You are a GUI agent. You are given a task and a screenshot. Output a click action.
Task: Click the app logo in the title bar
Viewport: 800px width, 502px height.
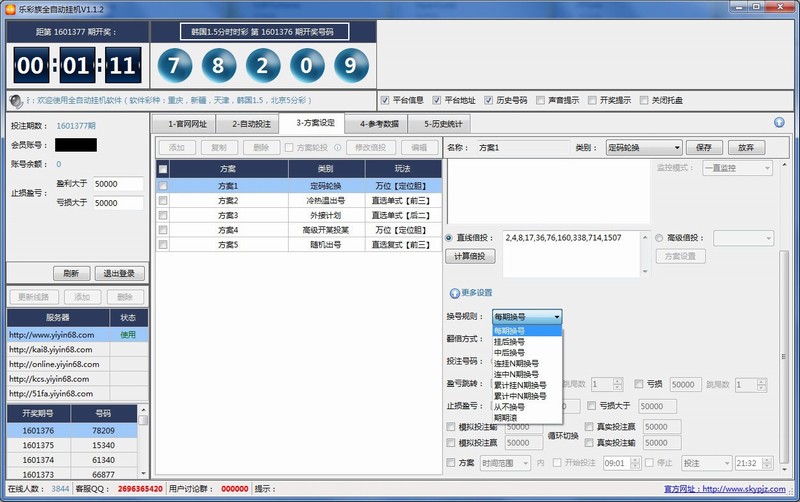10,8
